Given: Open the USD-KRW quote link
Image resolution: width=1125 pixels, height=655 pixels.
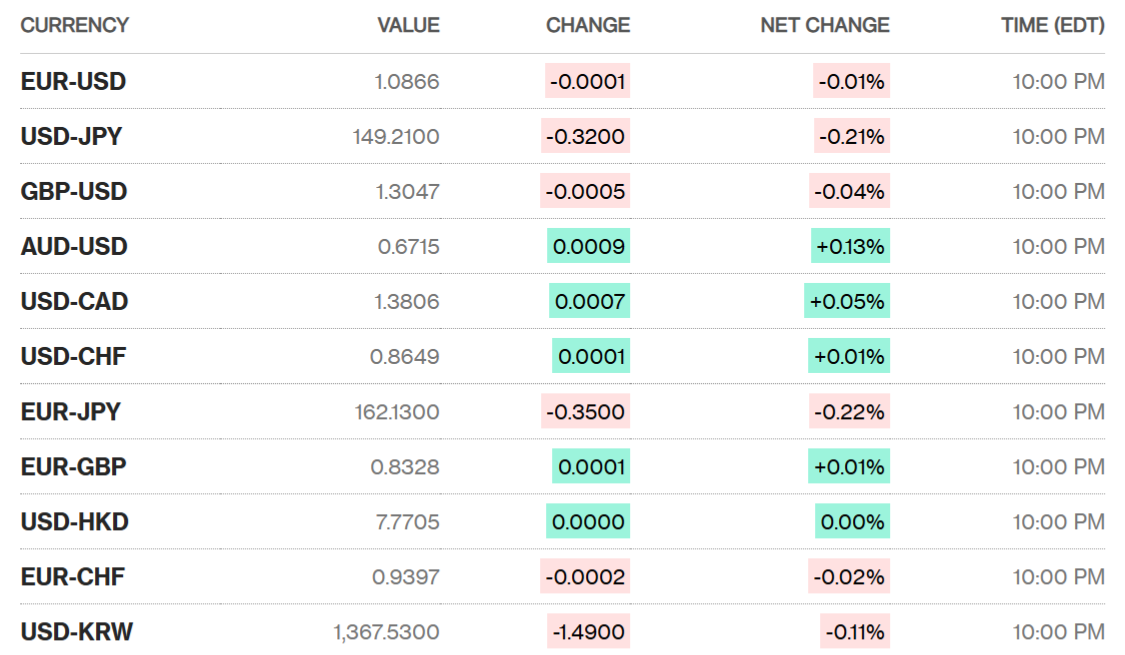Looking at the screenshot, I should coord(76,632).
